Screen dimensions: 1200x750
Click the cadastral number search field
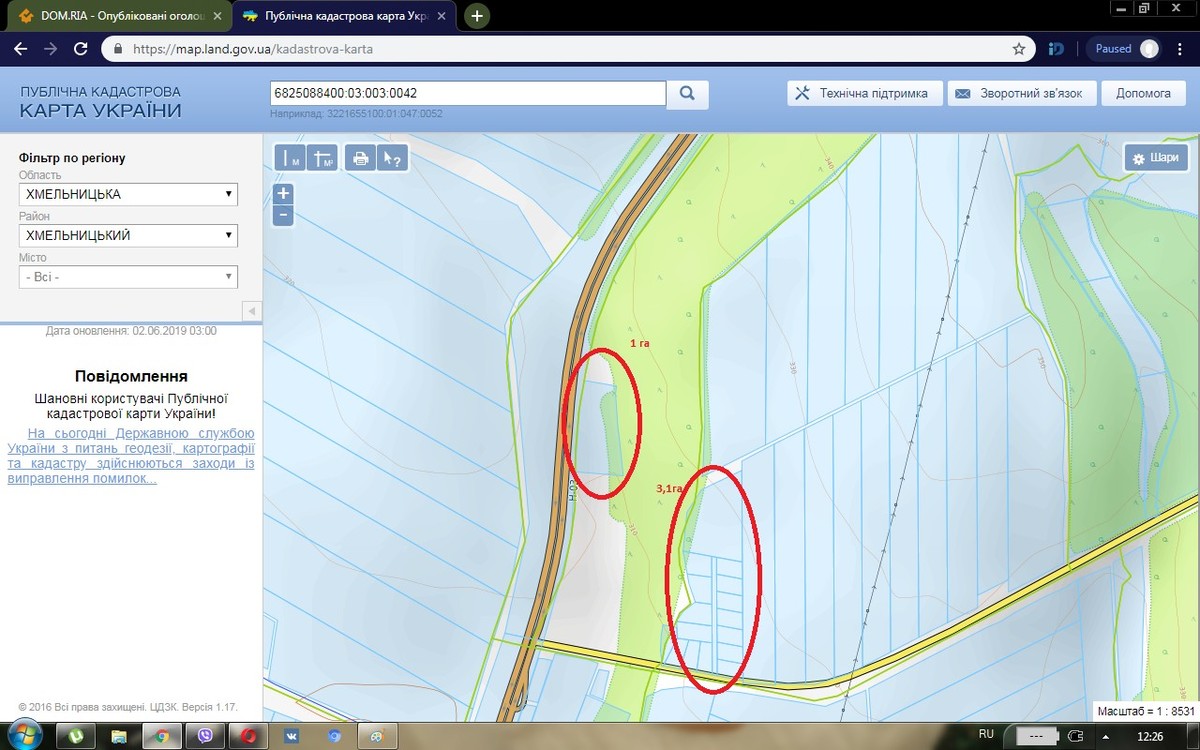point(467,93)
